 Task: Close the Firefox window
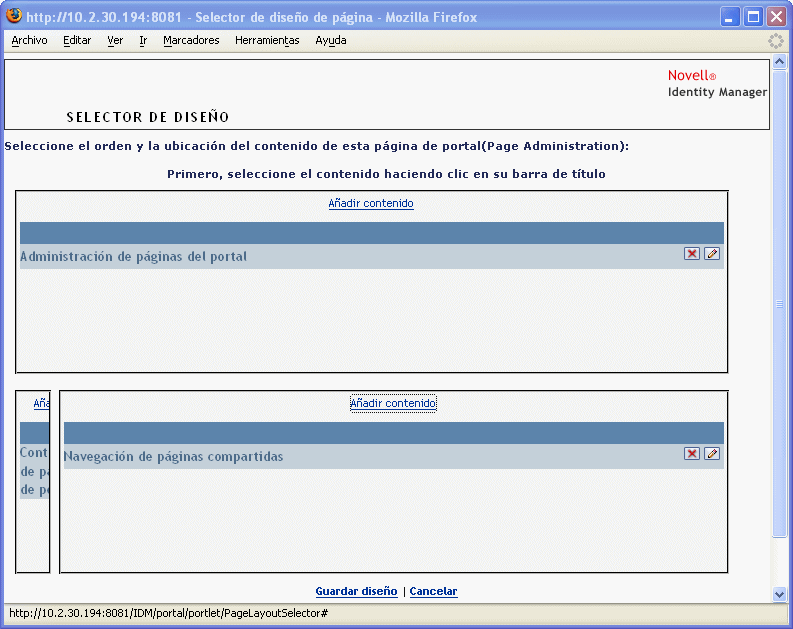(x=776, y=17)
